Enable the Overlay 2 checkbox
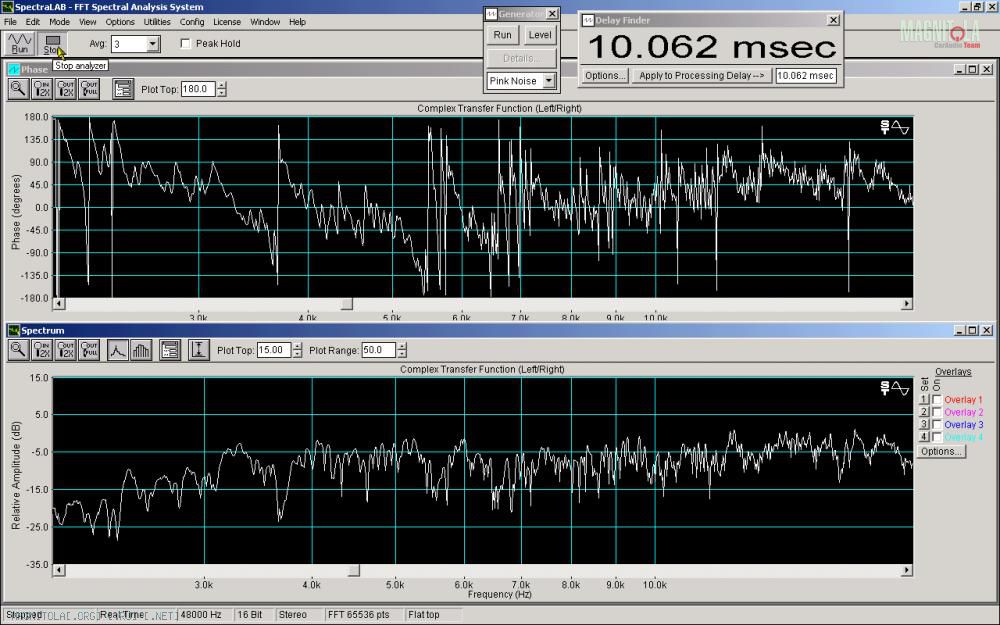Viewport: 1000px width, 625px height. pyautogui.click(x=937, y=413)
